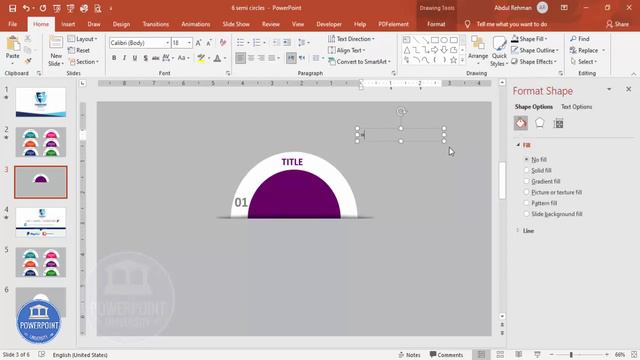The width and height of the screenshot is (640, 360).
Task: Center text in paragraph group
Action: coord(251,58)
